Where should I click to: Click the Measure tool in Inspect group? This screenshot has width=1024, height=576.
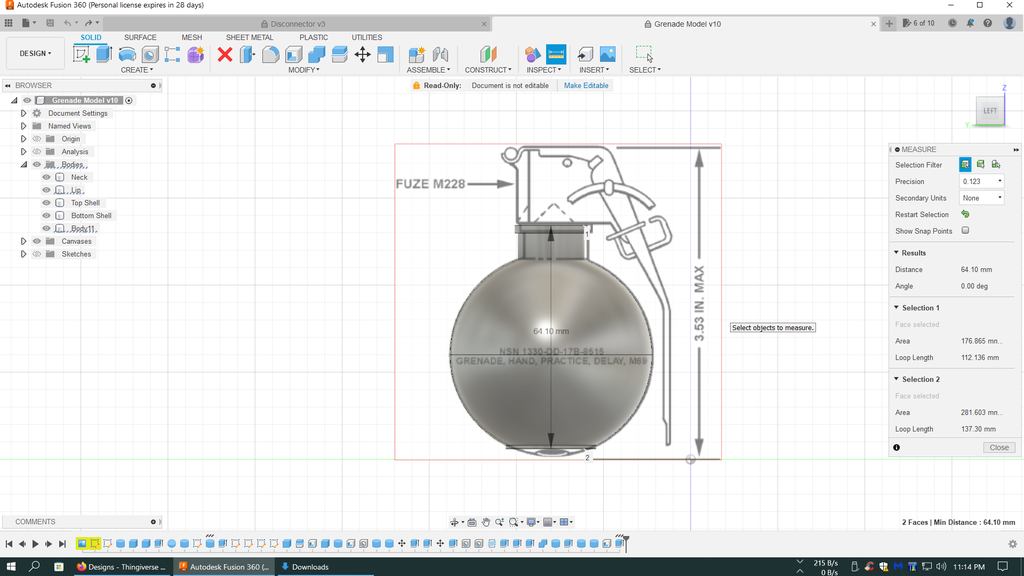tap(556, 54)
